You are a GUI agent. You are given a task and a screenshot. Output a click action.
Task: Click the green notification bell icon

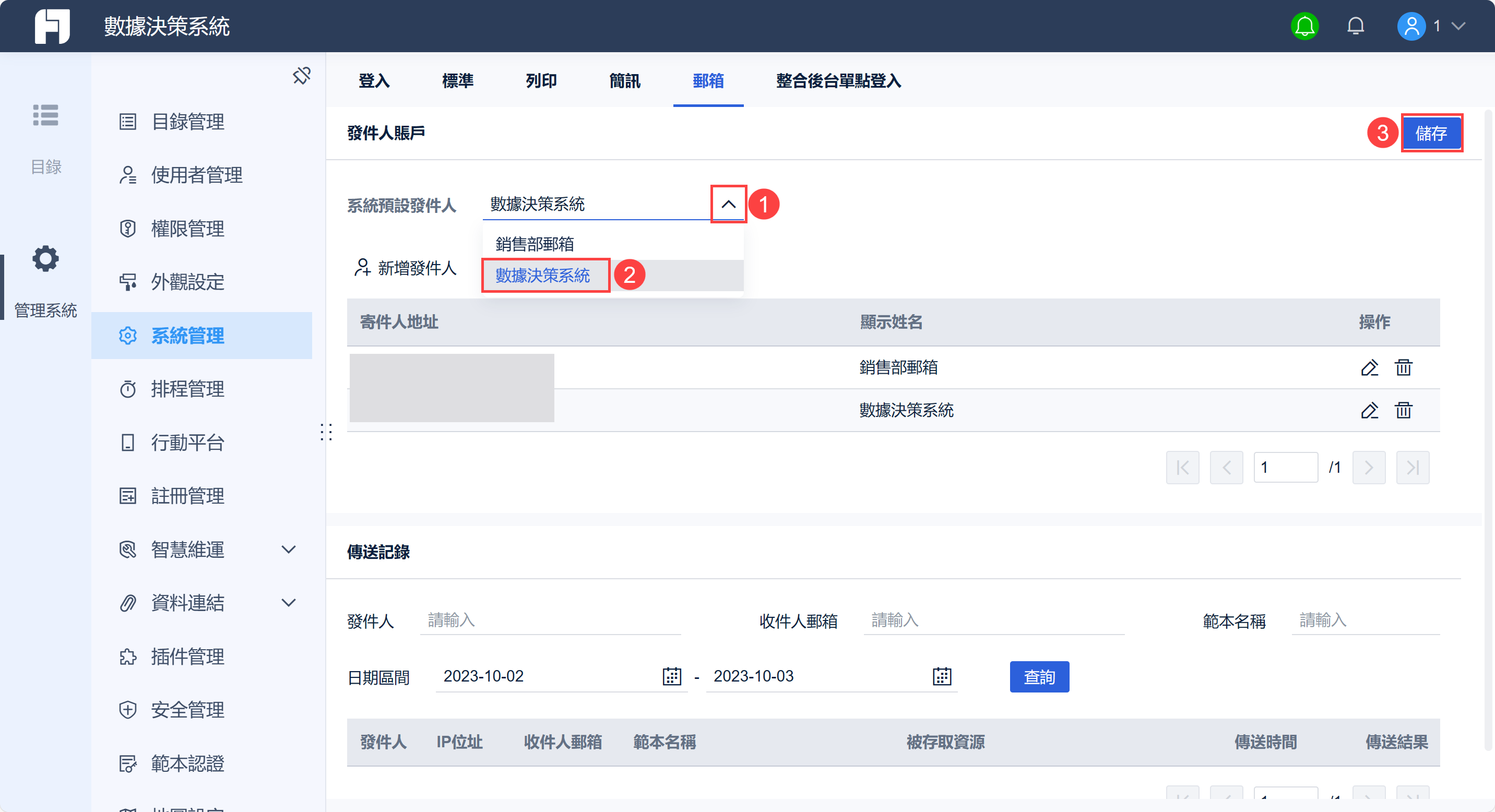point(1304,26)
